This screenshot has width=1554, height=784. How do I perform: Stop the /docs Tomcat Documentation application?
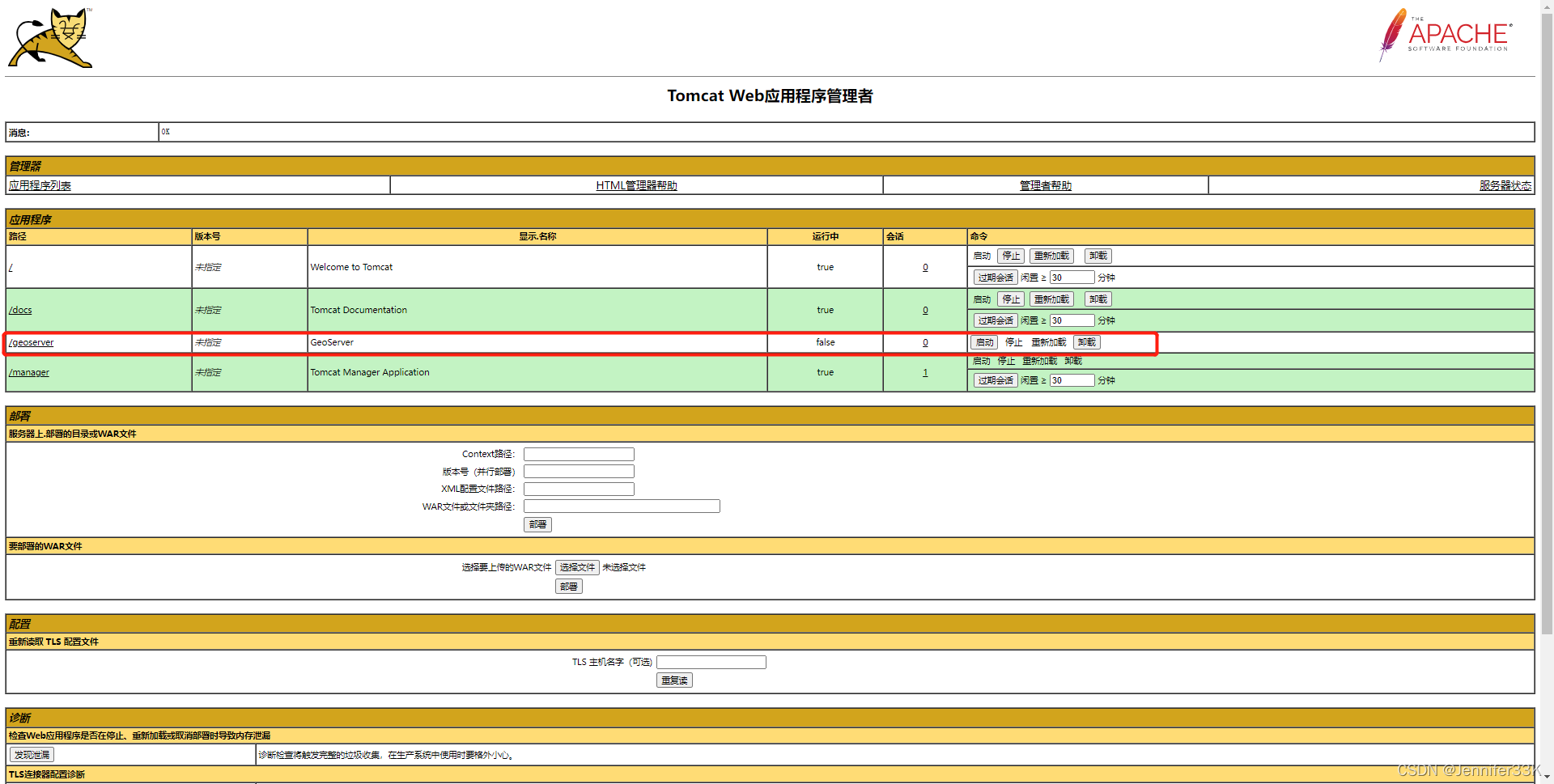coord(1011,299)
